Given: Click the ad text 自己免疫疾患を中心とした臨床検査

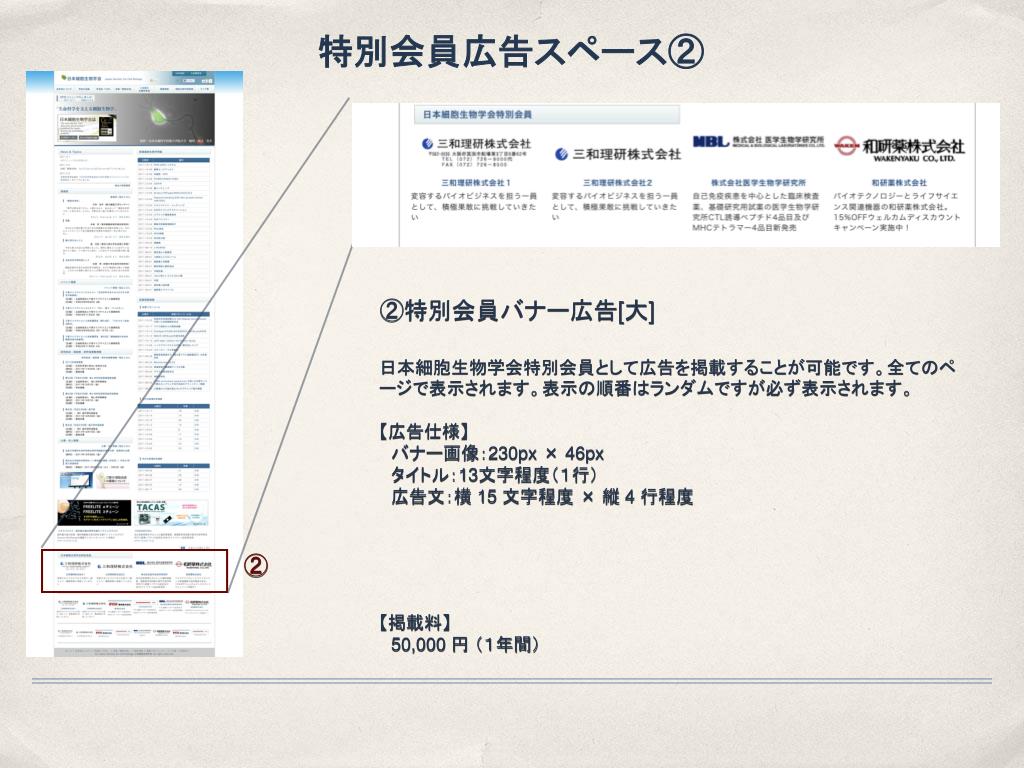Looking at the screenshot, I should pyautogui.click(x=756, y=212).
